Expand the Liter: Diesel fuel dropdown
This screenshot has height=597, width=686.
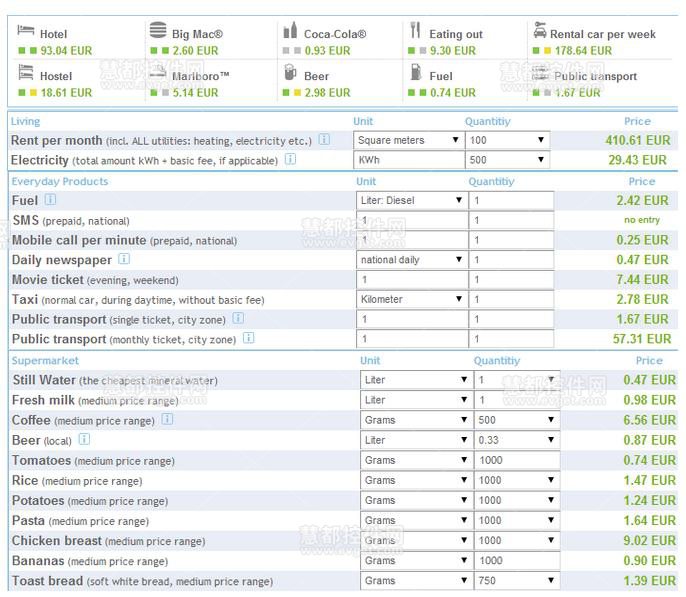coord(412,200)
